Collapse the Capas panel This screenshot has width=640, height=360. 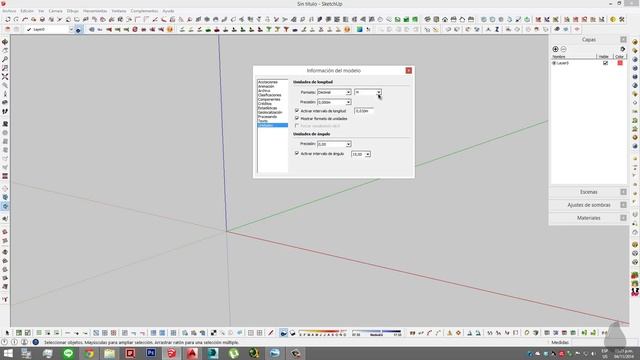click(x=623, y=40)
